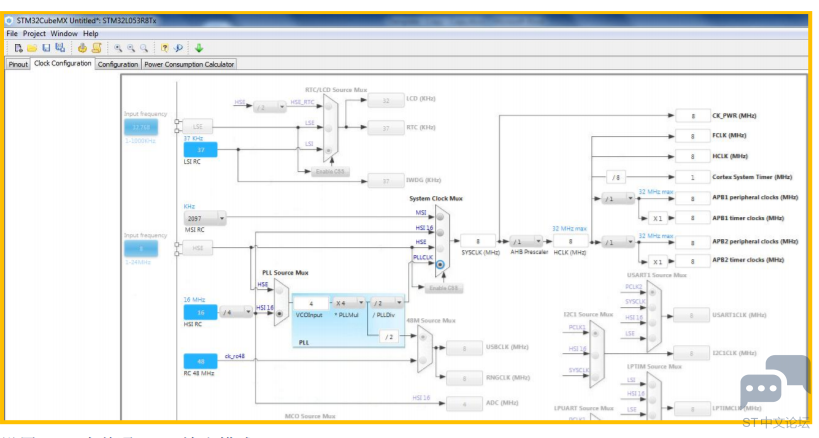Screen dimensions: 819x438
Task: Click the X1 APB1 timer multiplier box
Action: (x=658, y=218)
